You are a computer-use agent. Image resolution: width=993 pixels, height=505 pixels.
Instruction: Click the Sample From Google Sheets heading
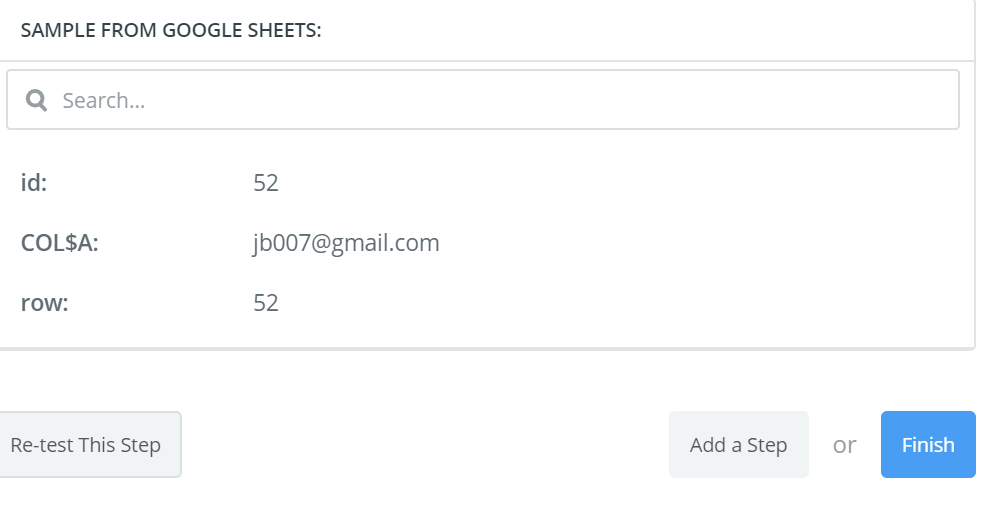point(171,30)
